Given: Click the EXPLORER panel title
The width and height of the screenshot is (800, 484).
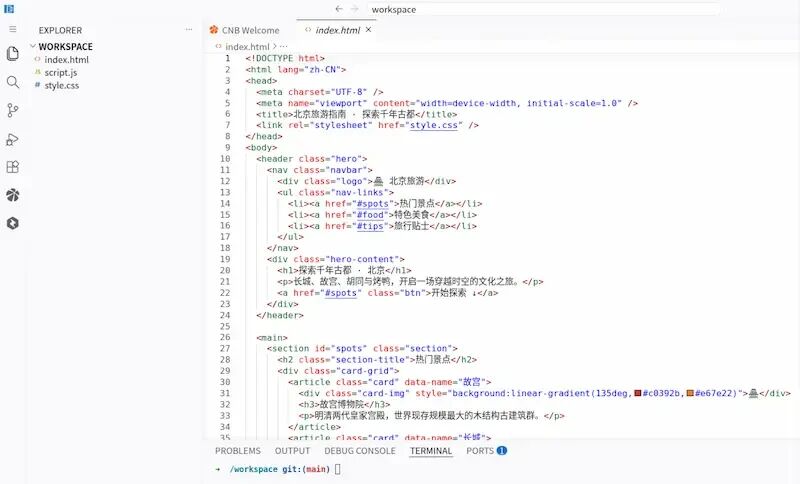Looking at the screenshot, I should [x=60, y=30].
